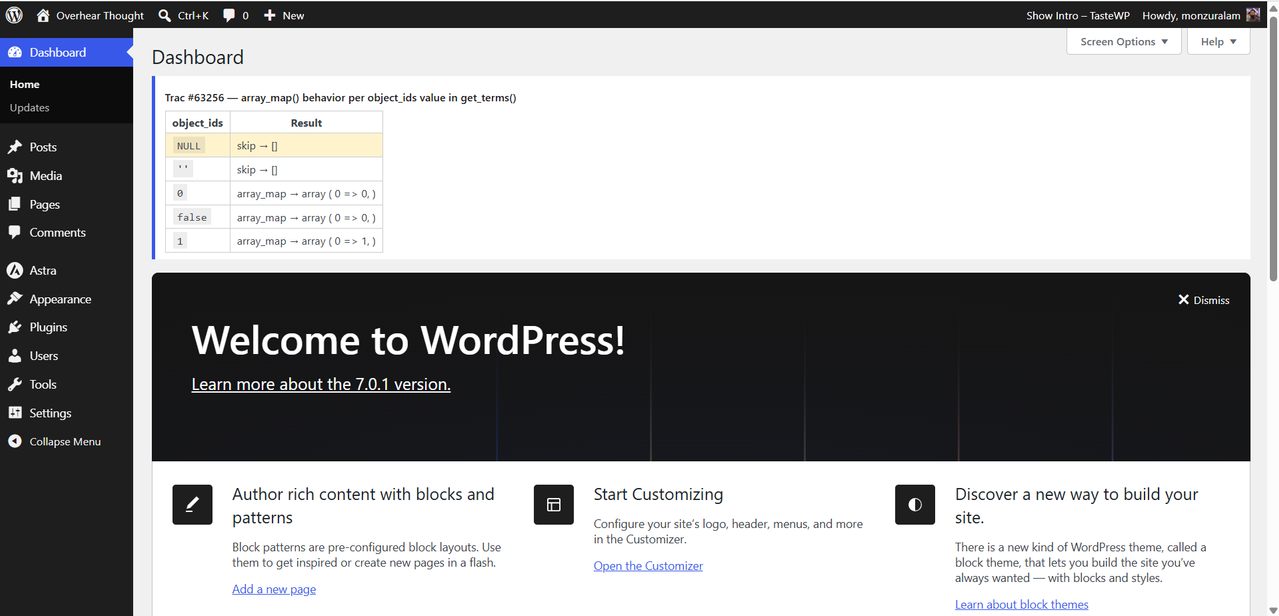Screen dimensions: 1279x616
Task: Select the Home submenu item
Action: point(25,84)
